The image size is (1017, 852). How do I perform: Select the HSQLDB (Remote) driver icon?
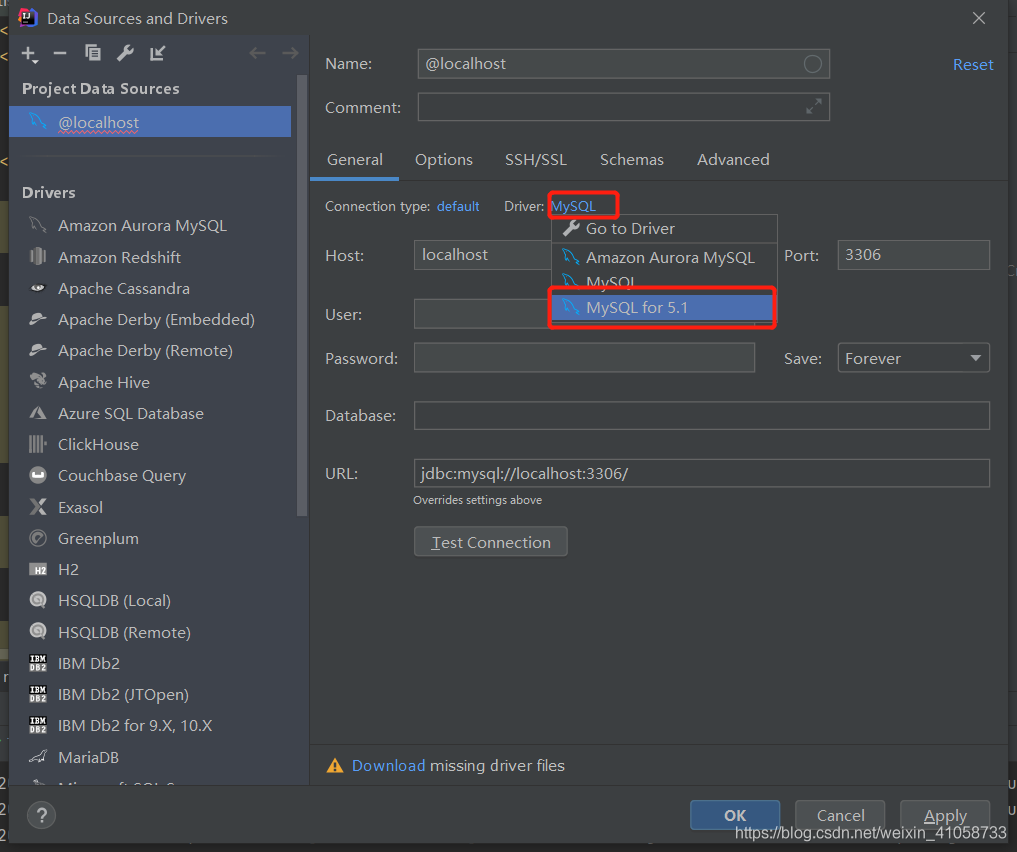[x=38, y=632]
